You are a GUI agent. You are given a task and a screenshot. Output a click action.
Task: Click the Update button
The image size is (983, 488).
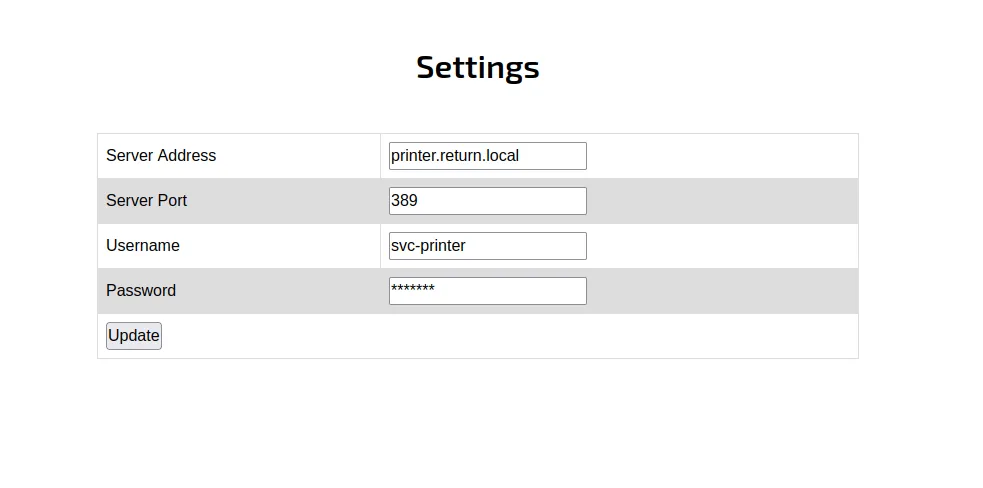[134, 336]
